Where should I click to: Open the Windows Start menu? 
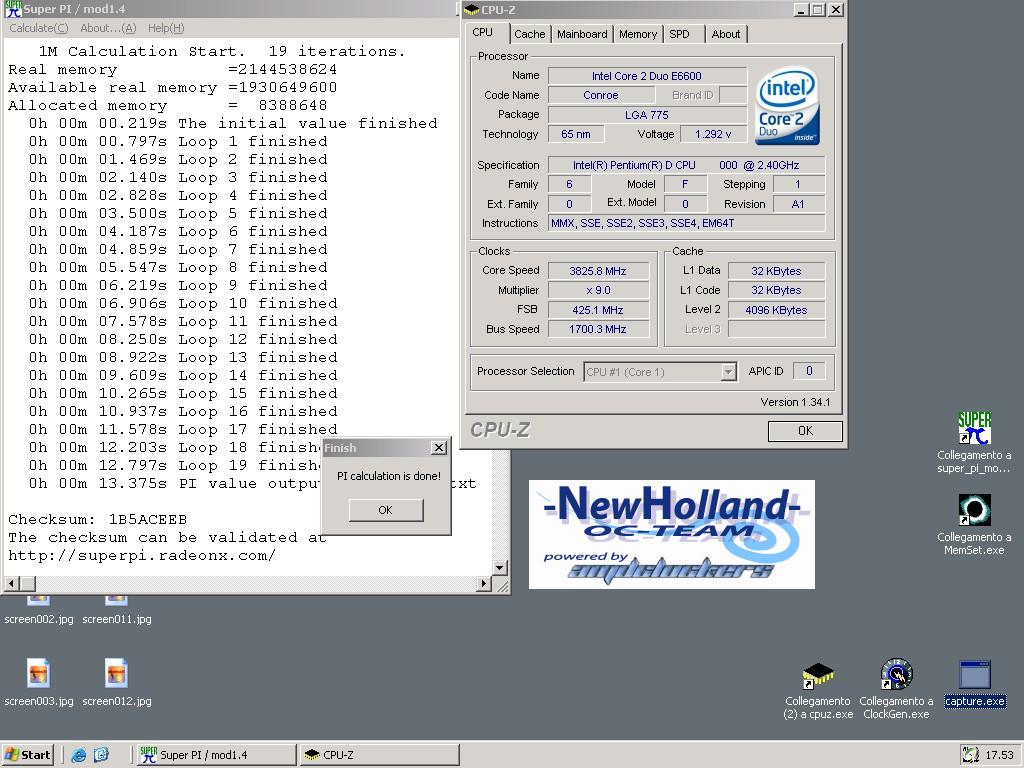[27, 755]
